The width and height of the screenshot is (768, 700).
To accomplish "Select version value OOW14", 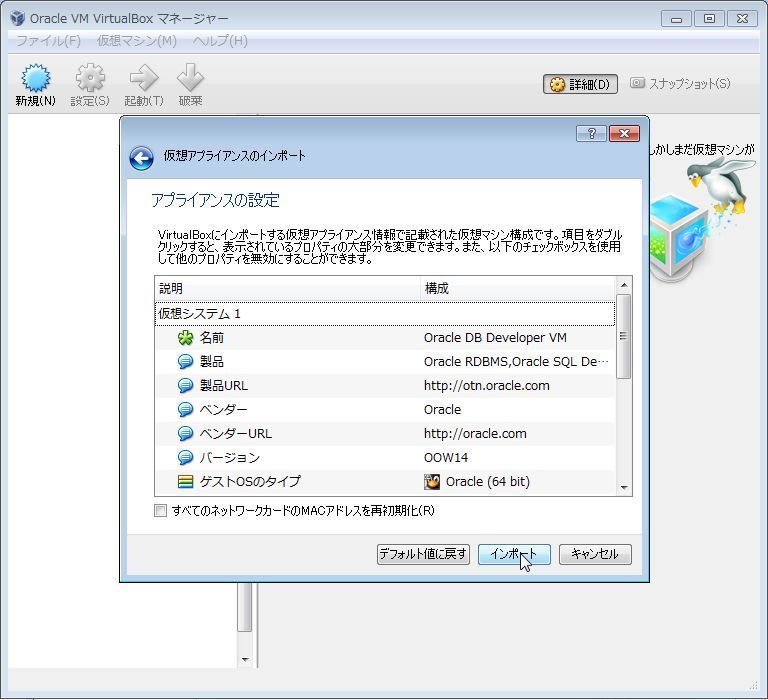I will tap(446, 458).
